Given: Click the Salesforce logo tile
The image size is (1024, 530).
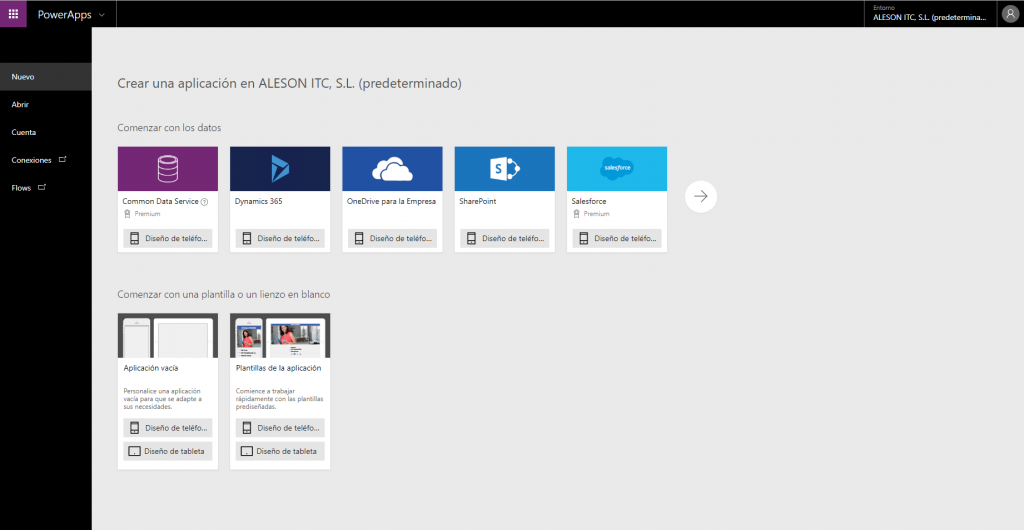Looking at the screenshot, I should [x=617, y=168].
